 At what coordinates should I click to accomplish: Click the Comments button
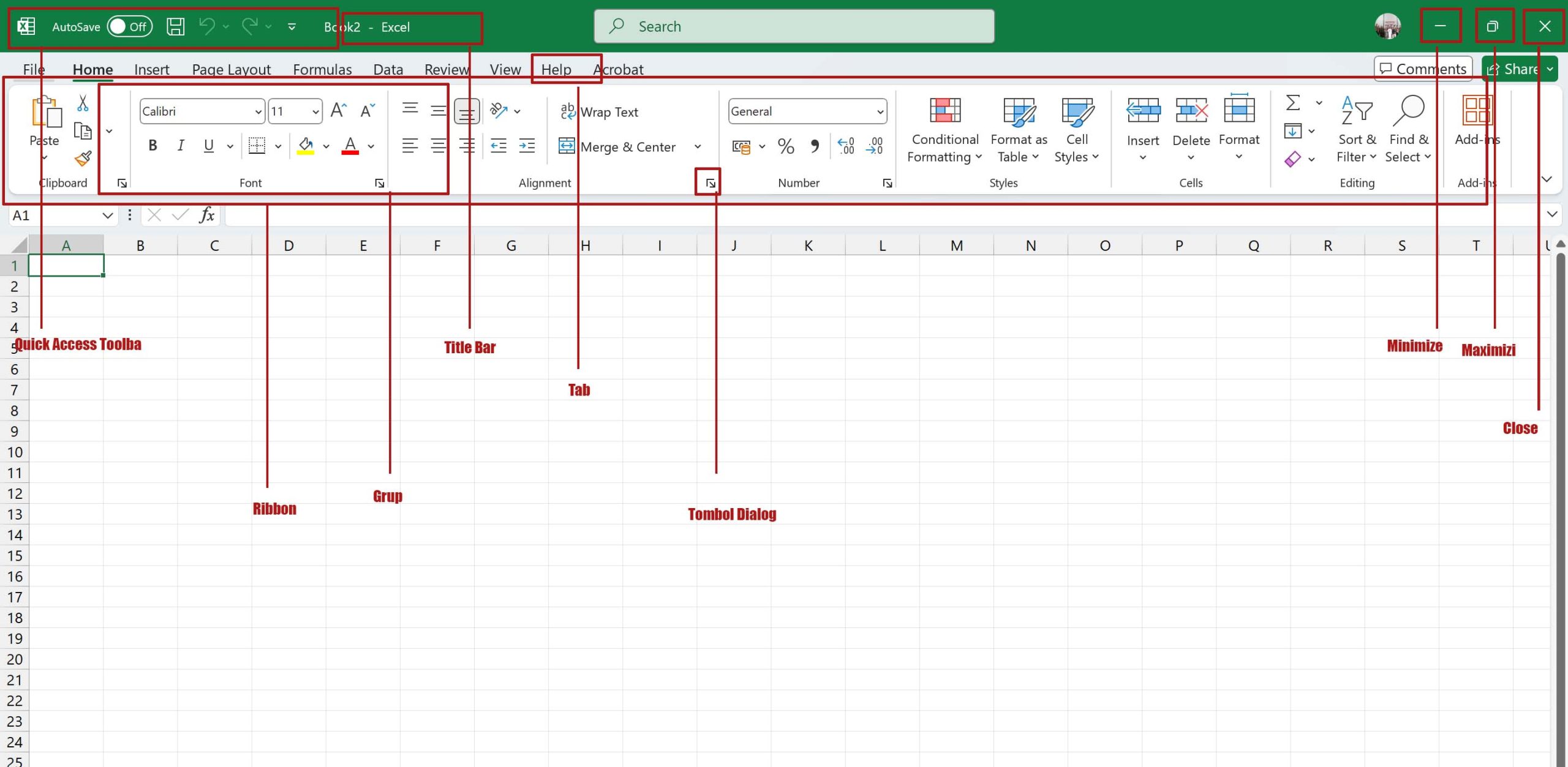tap(1423, 69)
